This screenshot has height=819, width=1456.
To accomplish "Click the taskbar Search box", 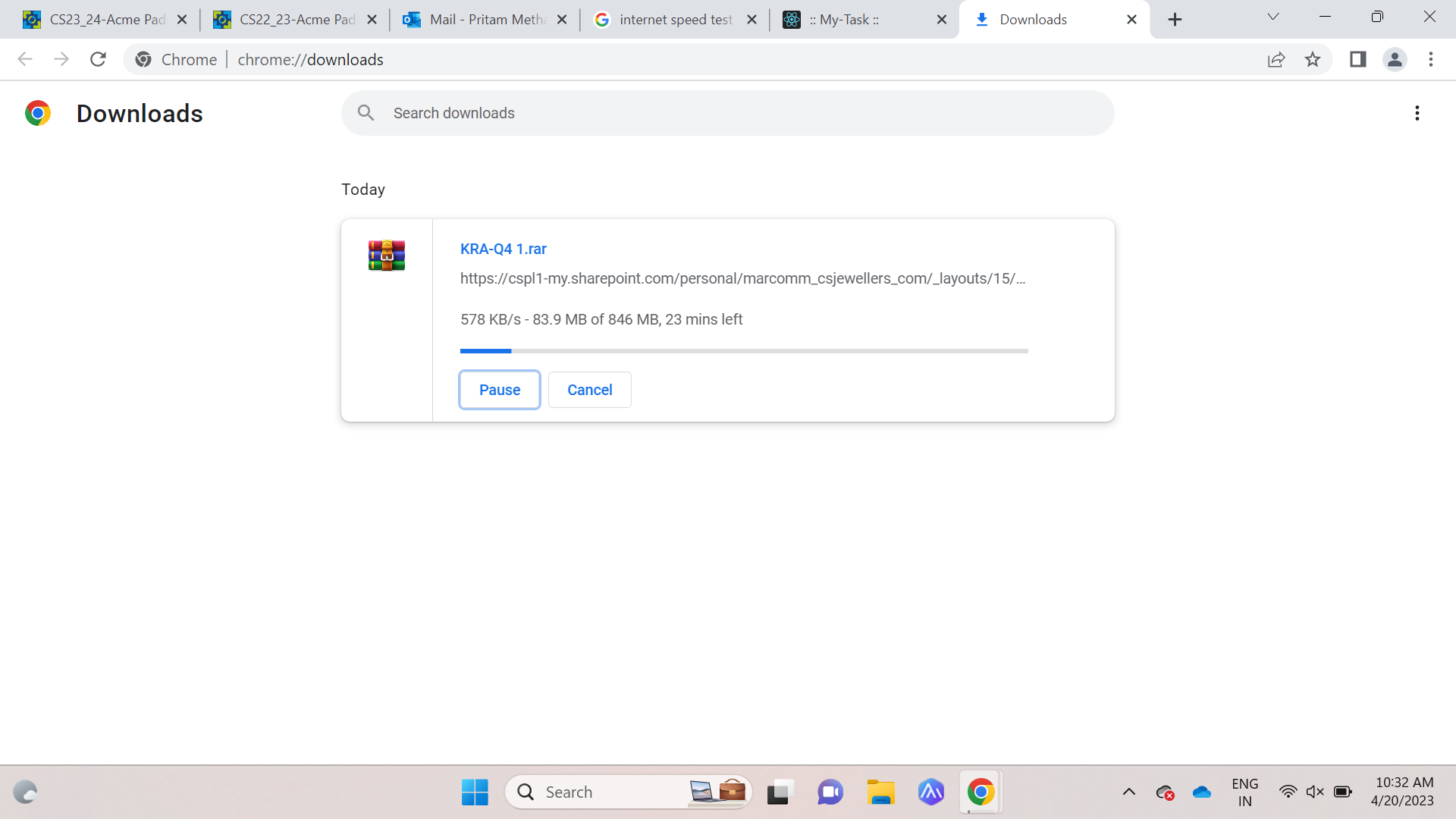I will coord(628,792).
